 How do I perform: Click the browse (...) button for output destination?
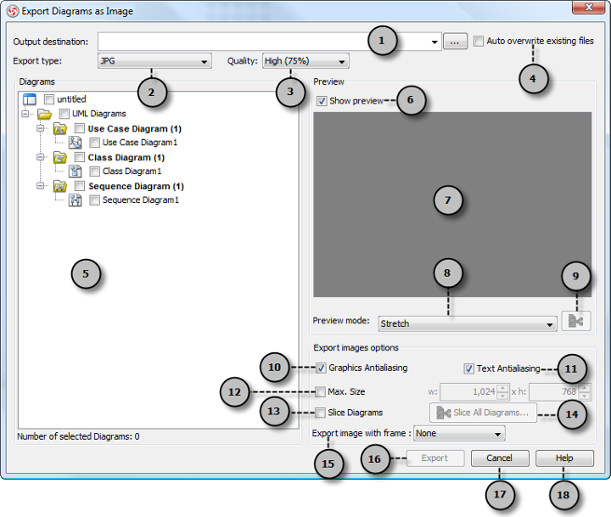pyautogui.click(x=455, y=42)
